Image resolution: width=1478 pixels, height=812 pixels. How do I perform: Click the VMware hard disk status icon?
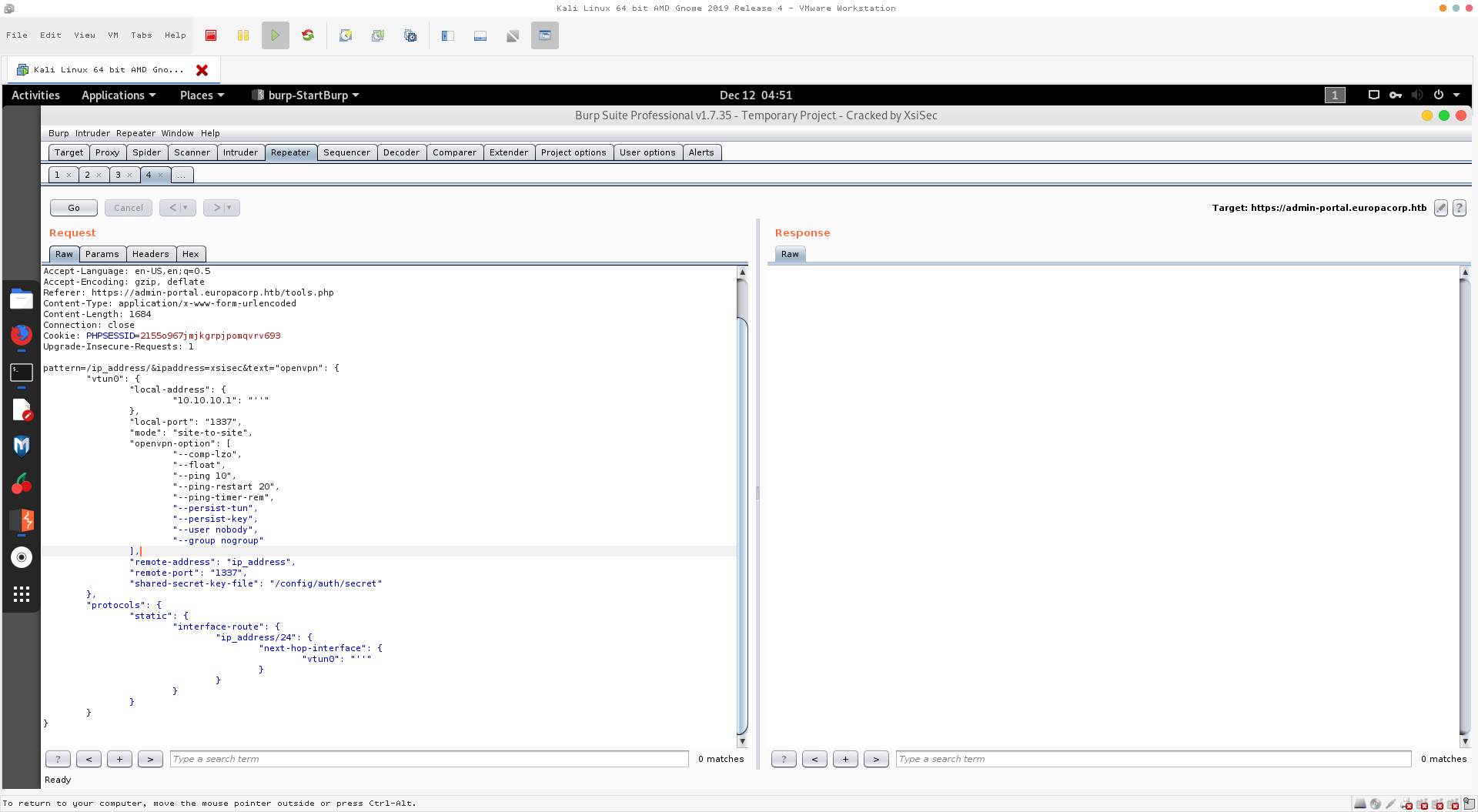click(1360, 804)
